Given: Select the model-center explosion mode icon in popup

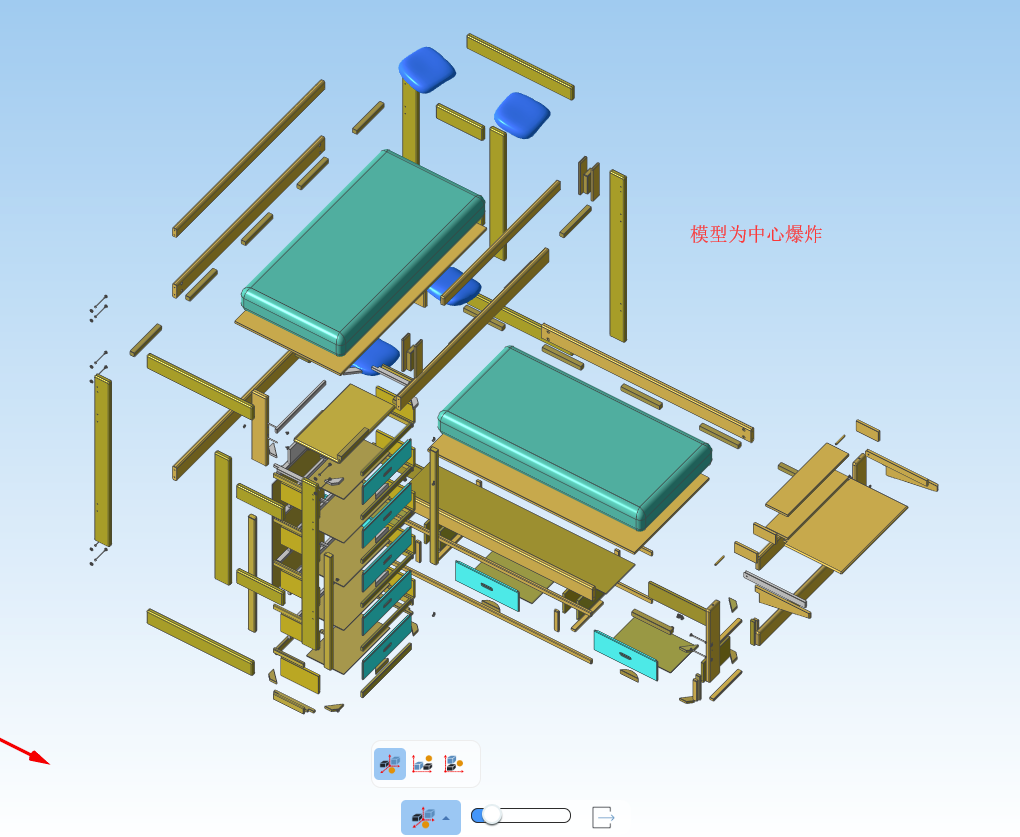Looking at the screenshot, I should tap(390, 764).
